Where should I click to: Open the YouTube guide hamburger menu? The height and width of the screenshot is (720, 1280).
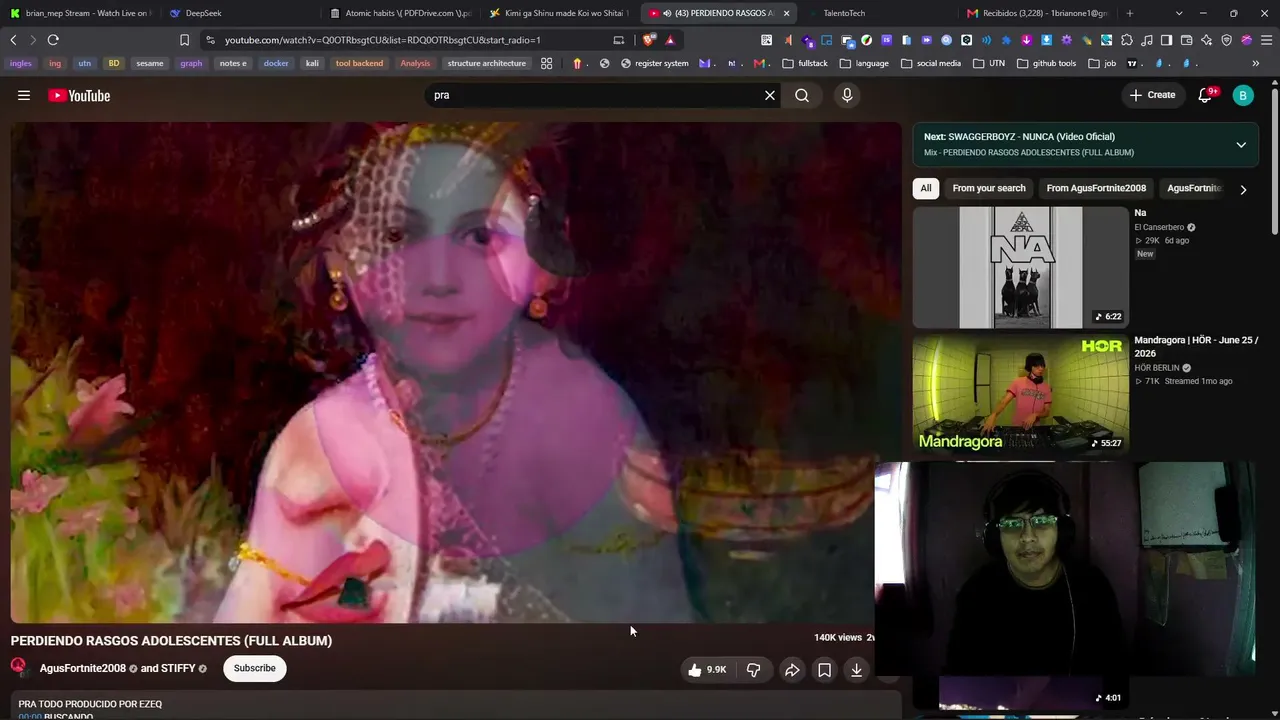pyautogui.click(x=24, y=95)
